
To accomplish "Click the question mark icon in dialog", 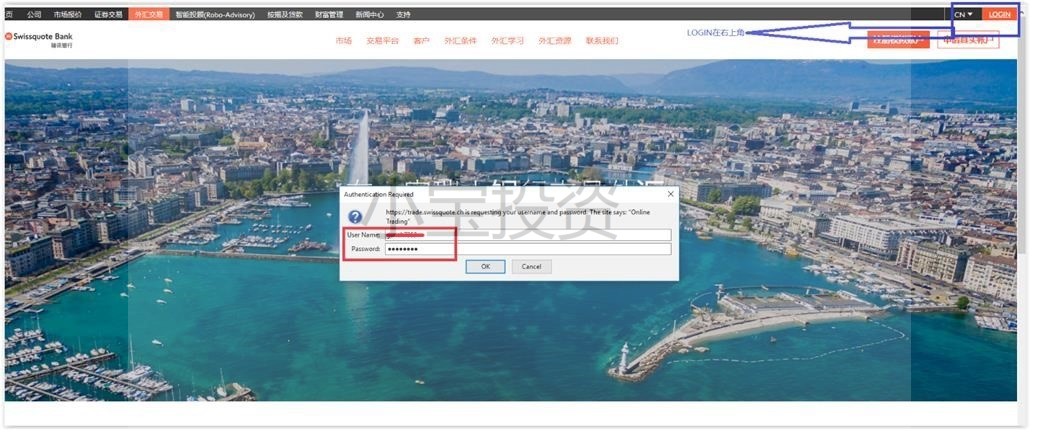I will (x=354, y=216).
